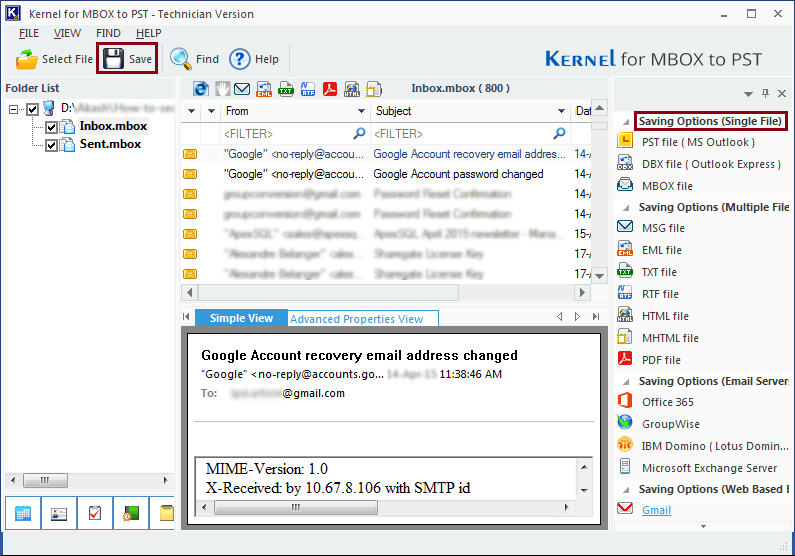This screenshot has height=556, width=795.
Task: Toggle the Inbox.mbox checkbox
Action: click(51, 127)
